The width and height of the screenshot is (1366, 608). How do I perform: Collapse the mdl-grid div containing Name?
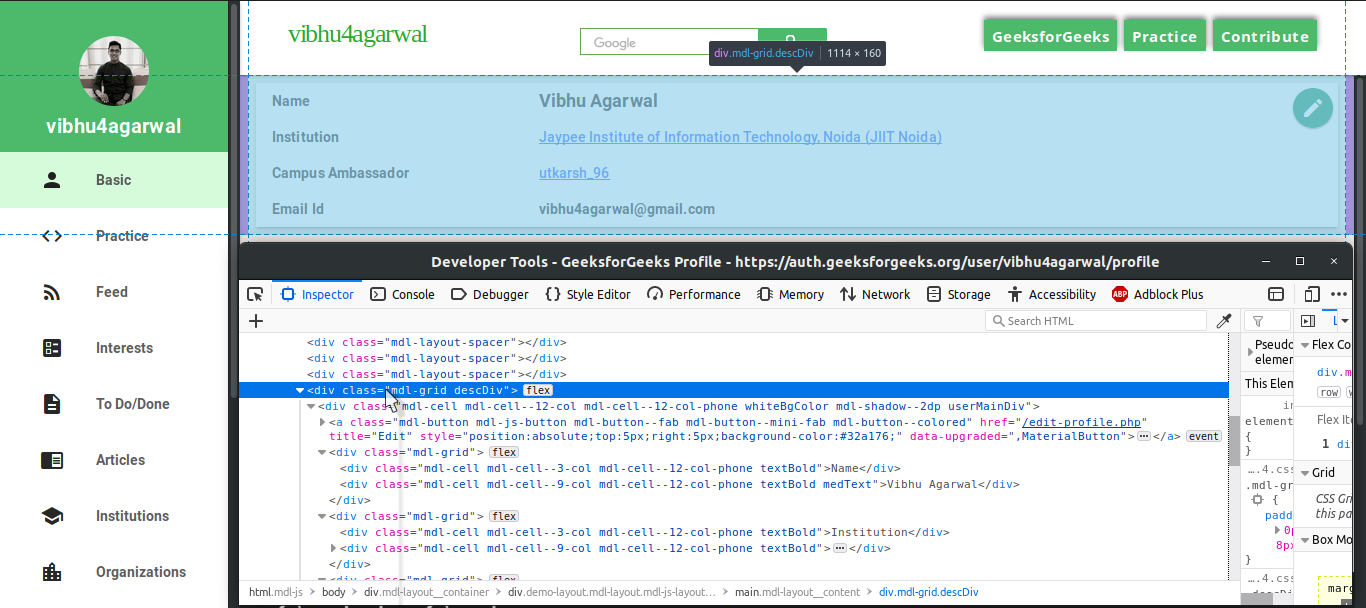click(322, 452)
